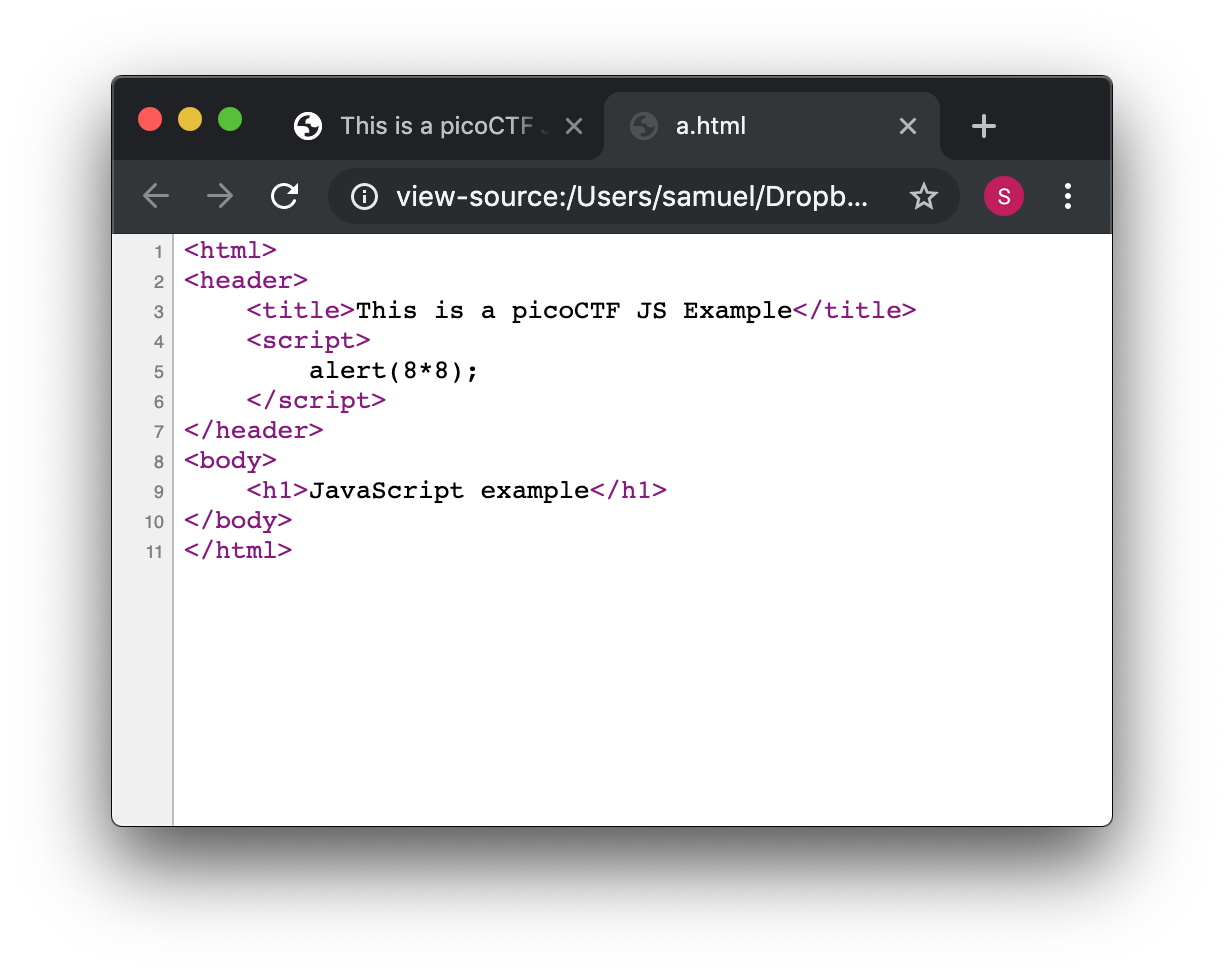Close the picoCTF tab
Image resolution: width=1224 pixels, height=974 pixels.
tap(574, 126)
